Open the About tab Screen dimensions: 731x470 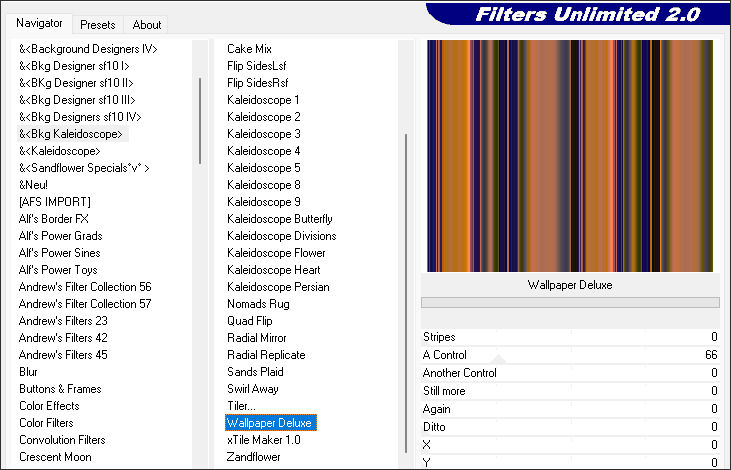pyautogui.click(x=147, y=24)
